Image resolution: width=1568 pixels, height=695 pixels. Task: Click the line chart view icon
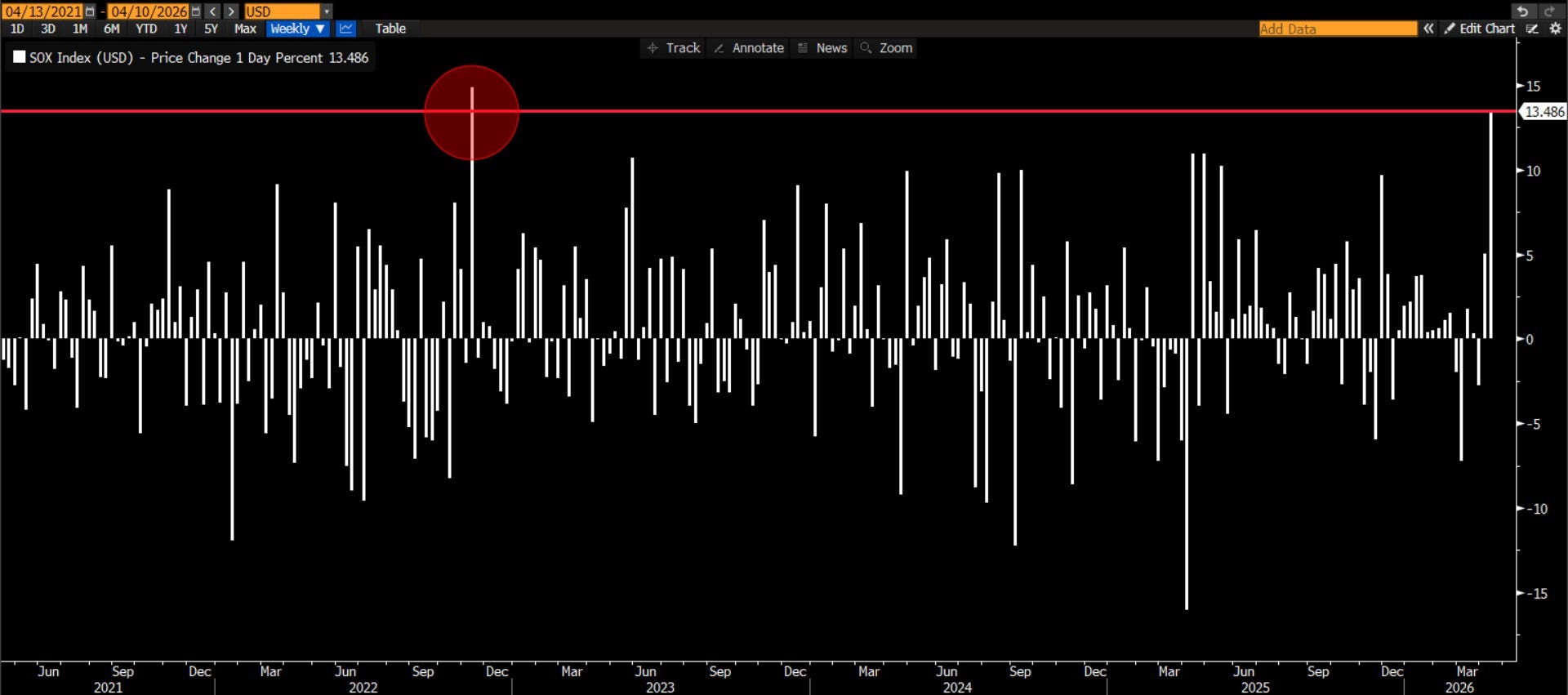pyautogui.click(x=346, y=29)
